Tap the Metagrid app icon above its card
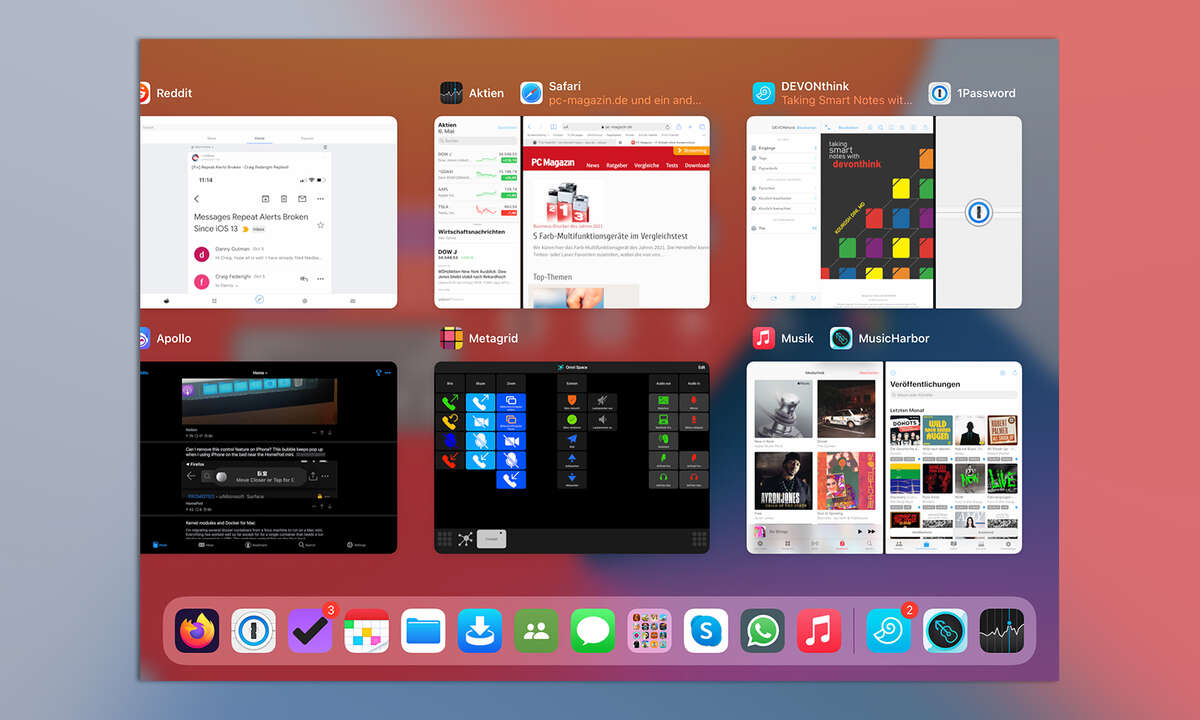Screen dimensions: 1200x720 (x=451, y=338)
